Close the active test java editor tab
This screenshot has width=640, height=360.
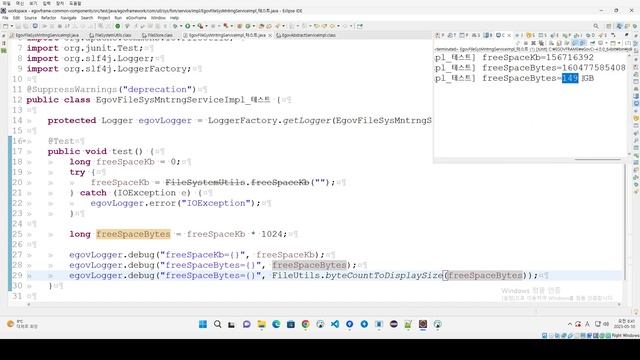click(269, 36)
